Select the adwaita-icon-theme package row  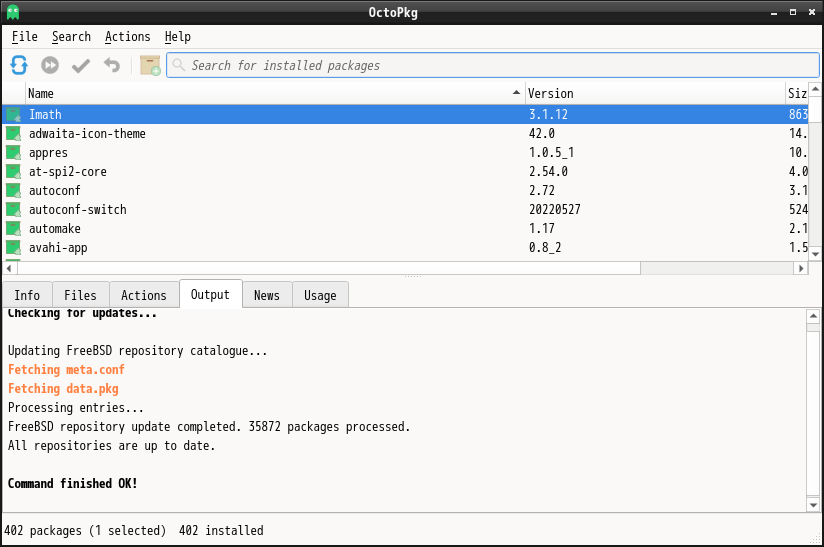(x=405, y=133)
